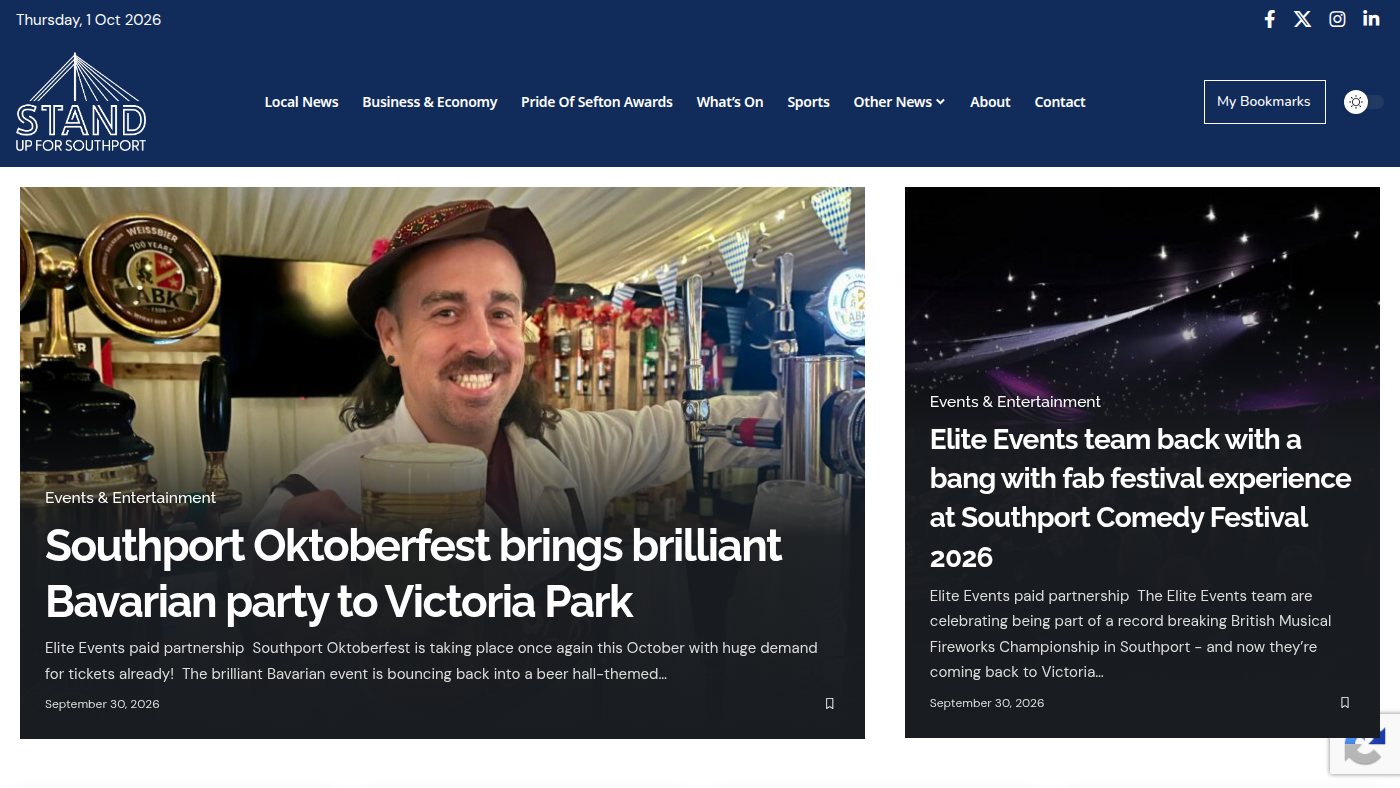Click the Stand Up For Southport logo

81,102
